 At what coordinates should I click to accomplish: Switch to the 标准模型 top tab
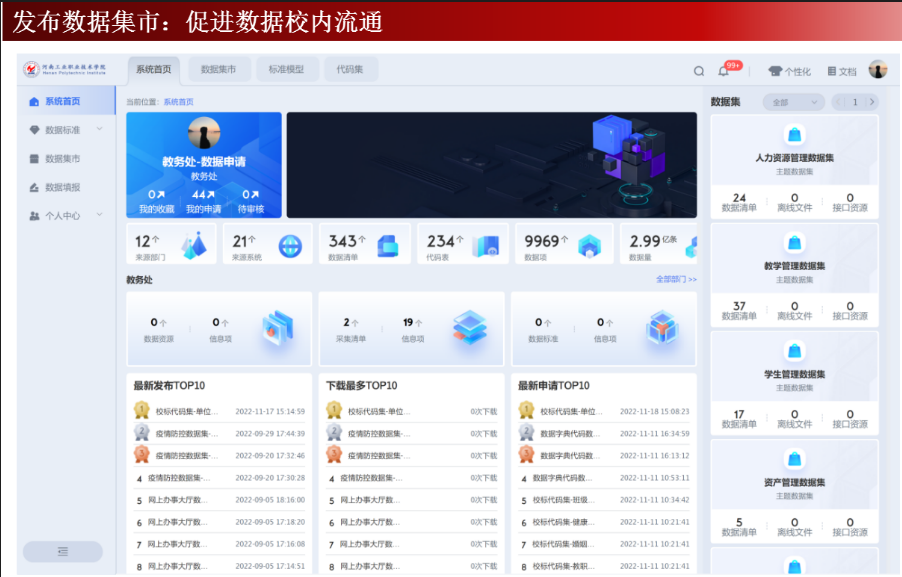287,69
